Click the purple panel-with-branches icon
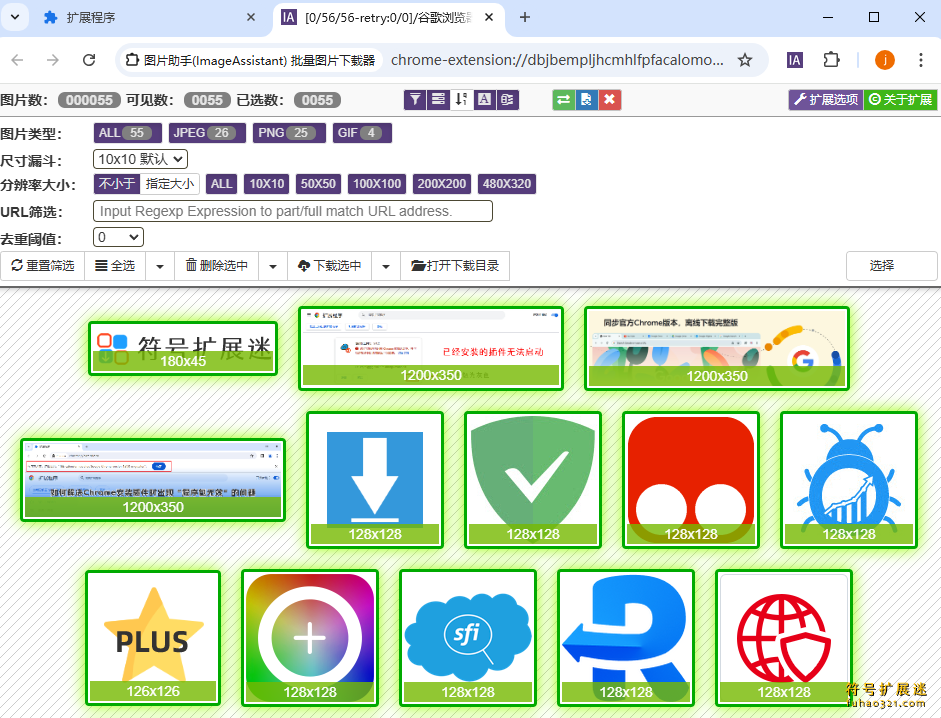941x718 pixels. coord(507,100)
